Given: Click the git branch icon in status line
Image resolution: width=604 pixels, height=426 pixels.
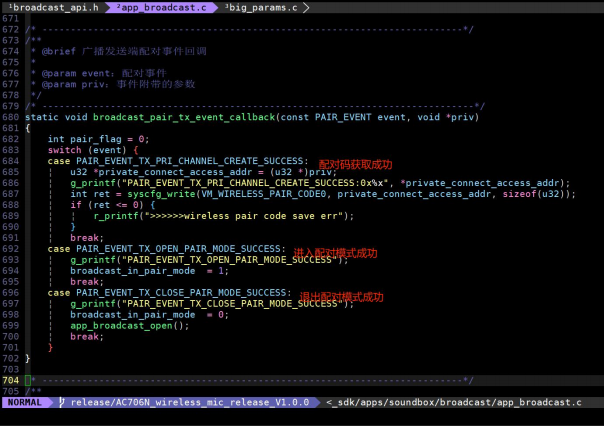Looking at the screenshot, I should coord(62,402).
